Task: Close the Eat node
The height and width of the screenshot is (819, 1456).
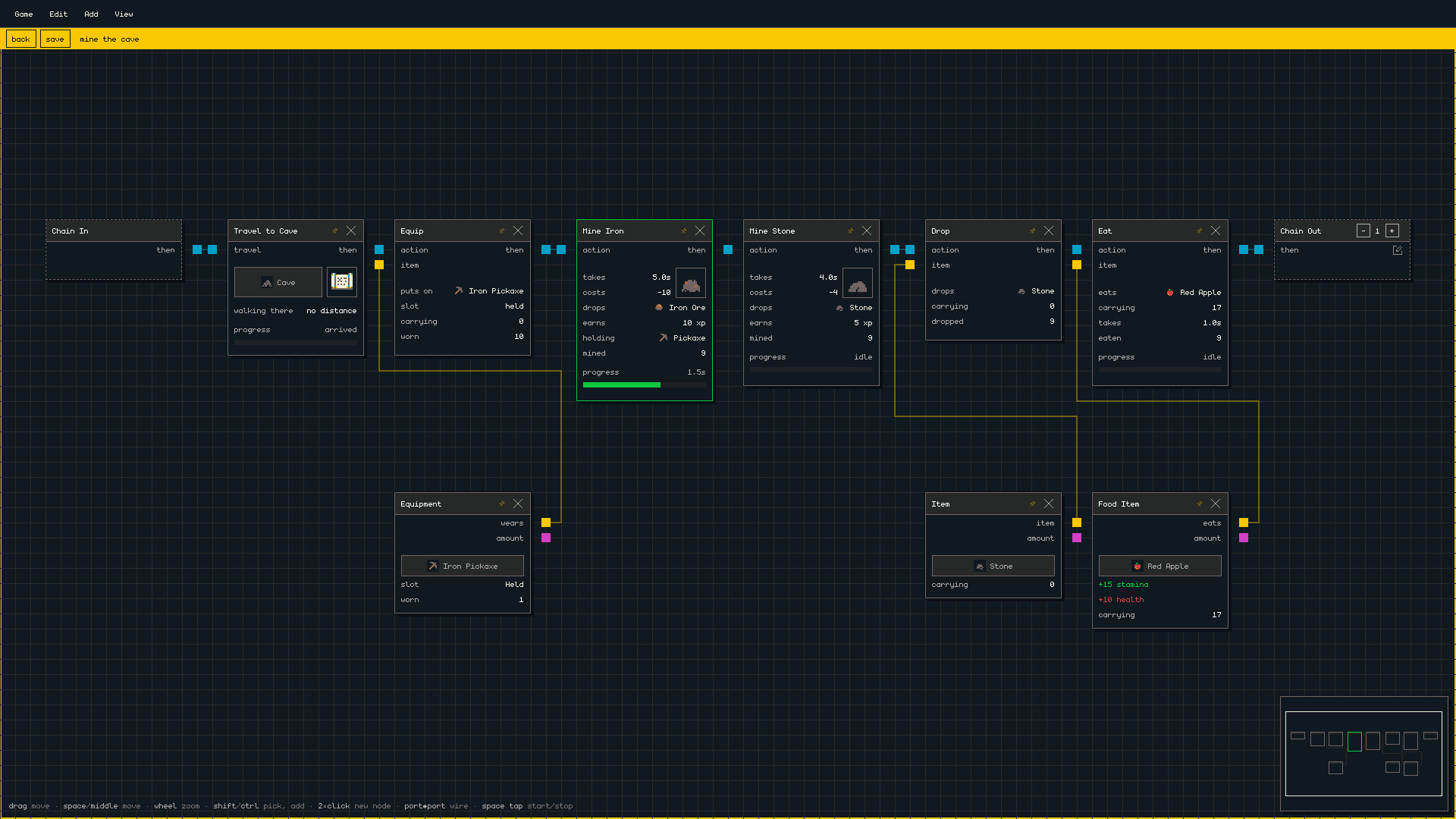Action: click(1216, 231)
